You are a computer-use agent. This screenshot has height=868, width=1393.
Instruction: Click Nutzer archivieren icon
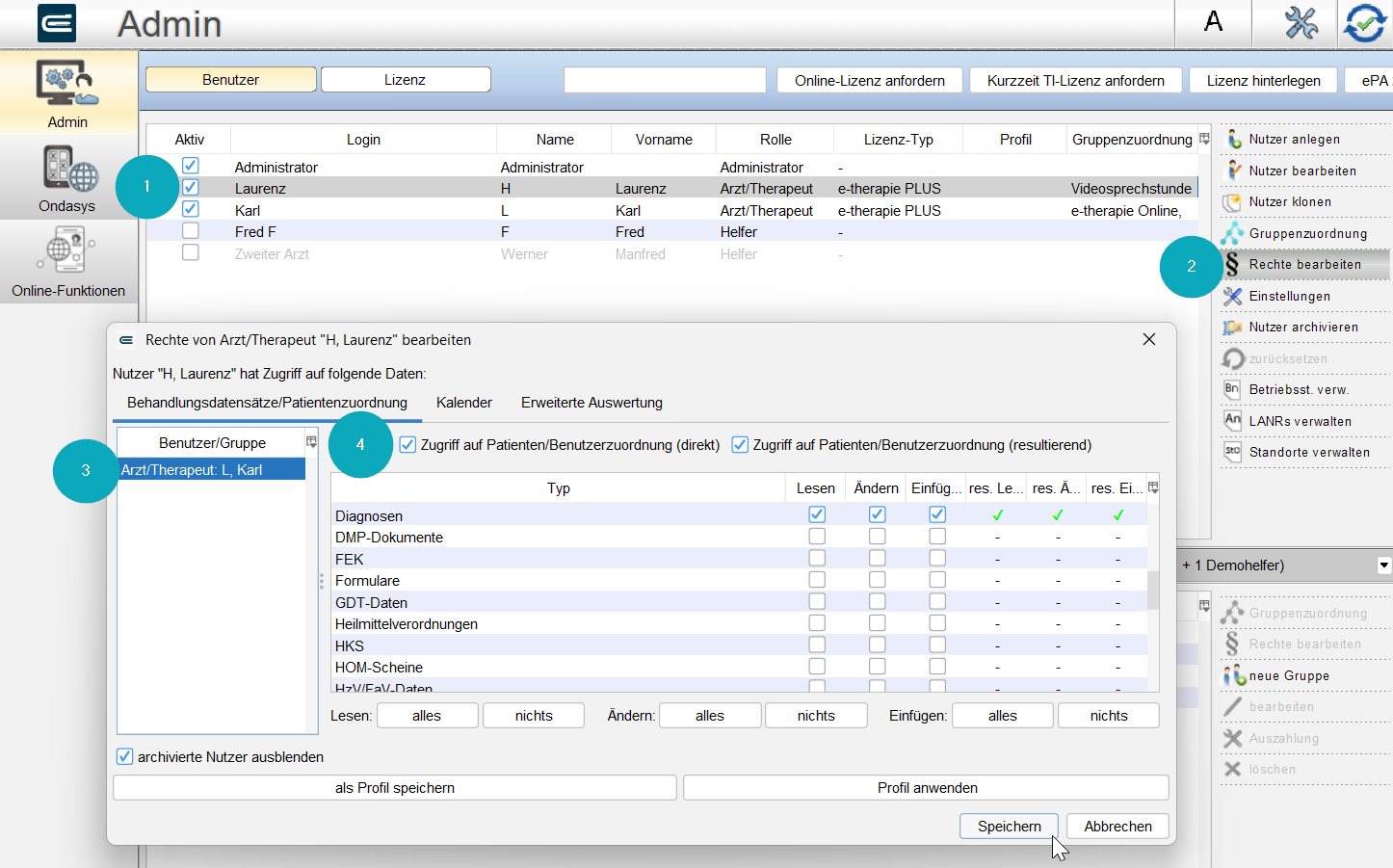click(x=1233, y=328)
